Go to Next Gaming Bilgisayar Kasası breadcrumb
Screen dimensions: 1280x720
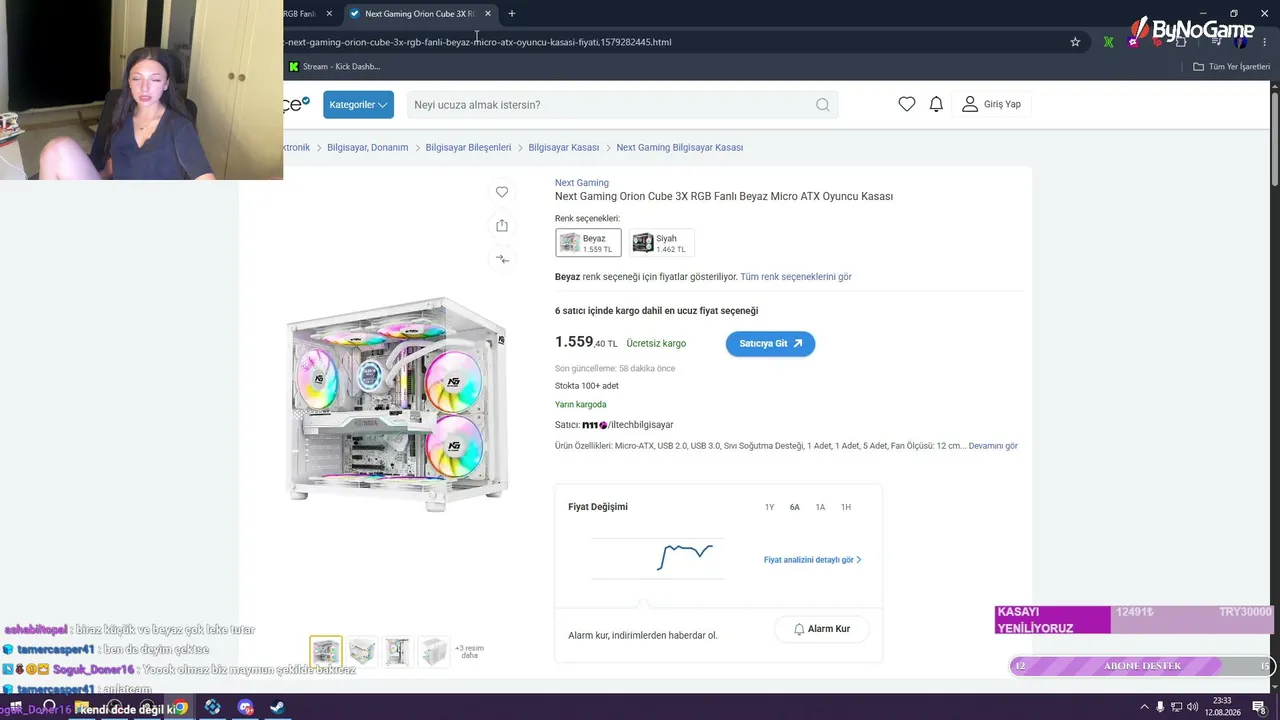click(x=680, y=147)
